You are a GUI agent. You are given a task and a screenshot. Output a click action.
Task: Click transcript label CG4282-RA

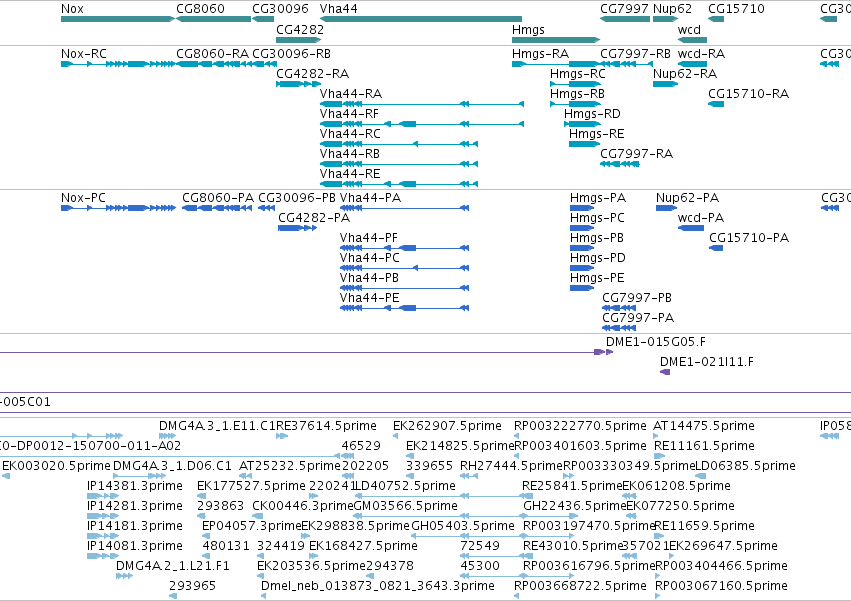pos(313,74)
